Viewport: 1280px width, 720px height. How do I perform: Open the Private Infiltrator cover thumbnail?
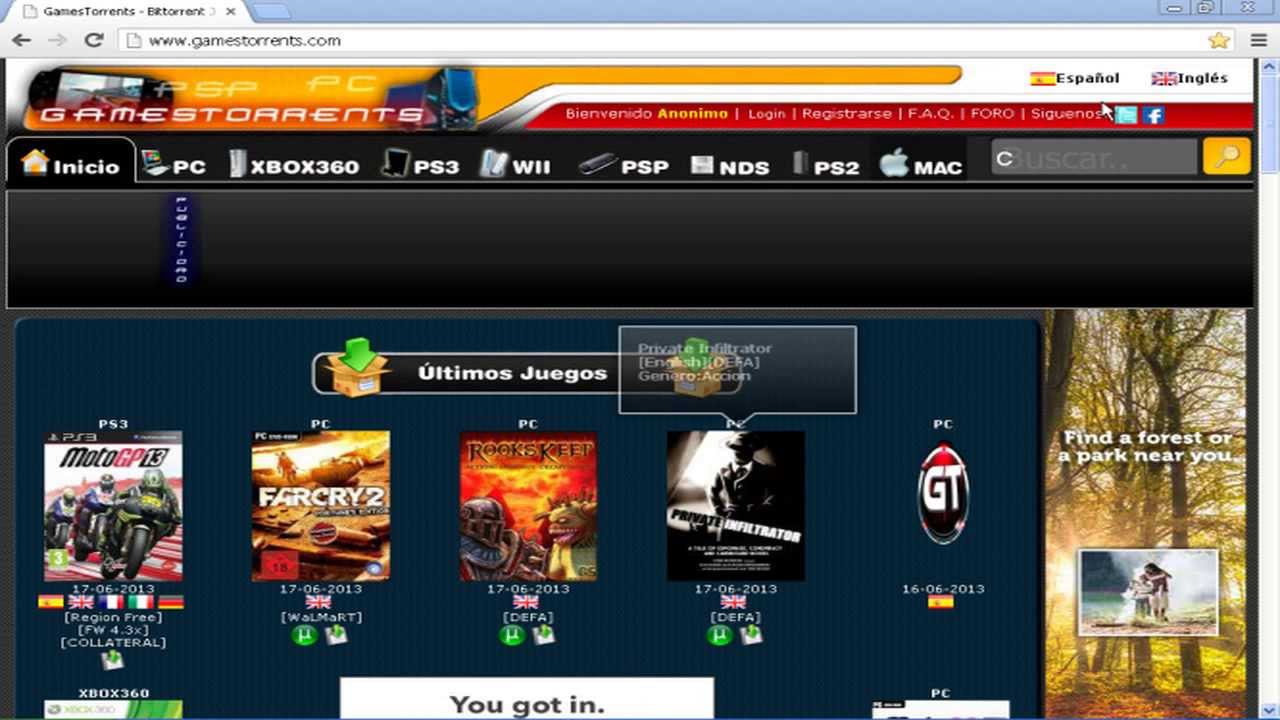(x=735, y=506)
